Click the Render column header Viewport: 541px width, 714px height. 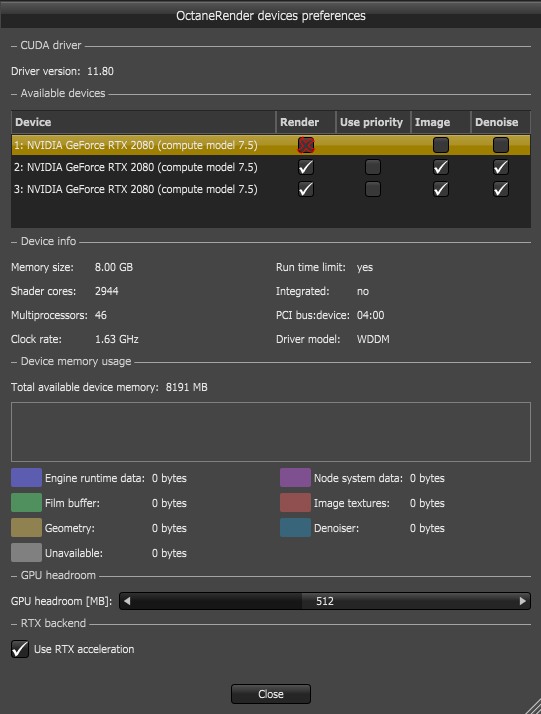point(306,122)
